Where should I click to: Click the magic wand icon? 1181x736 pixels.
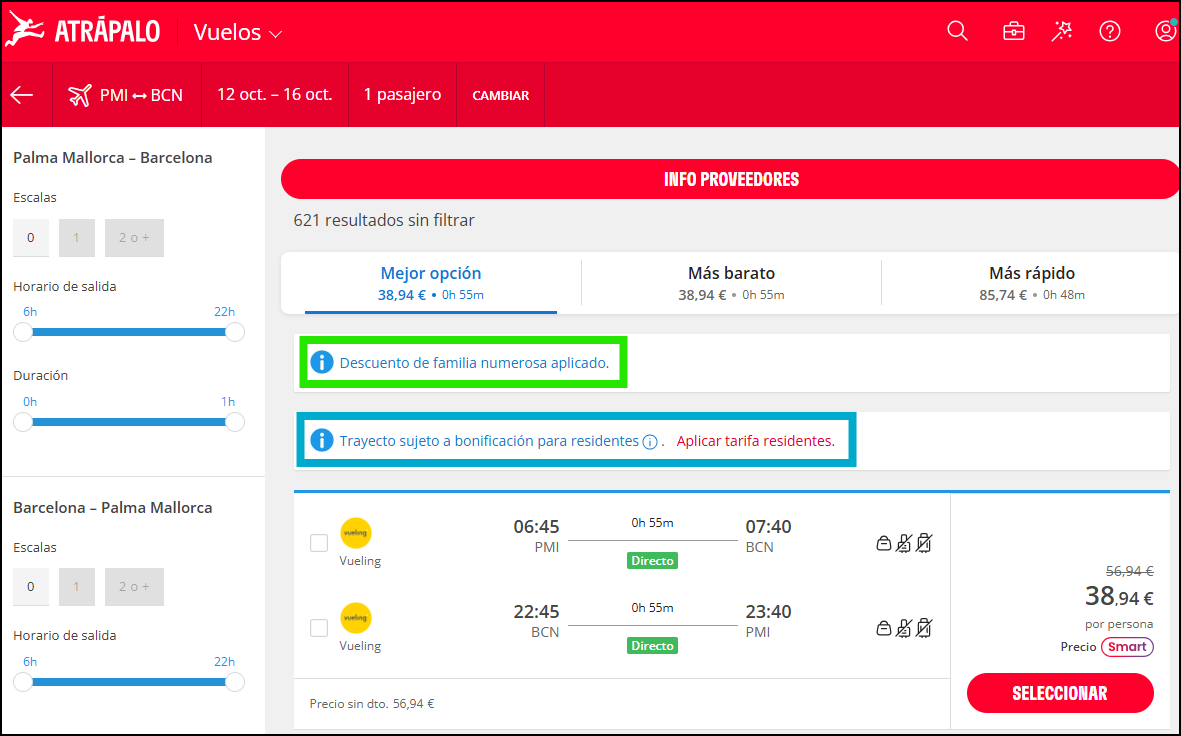pyautogui.click(x=1062, y=31)
